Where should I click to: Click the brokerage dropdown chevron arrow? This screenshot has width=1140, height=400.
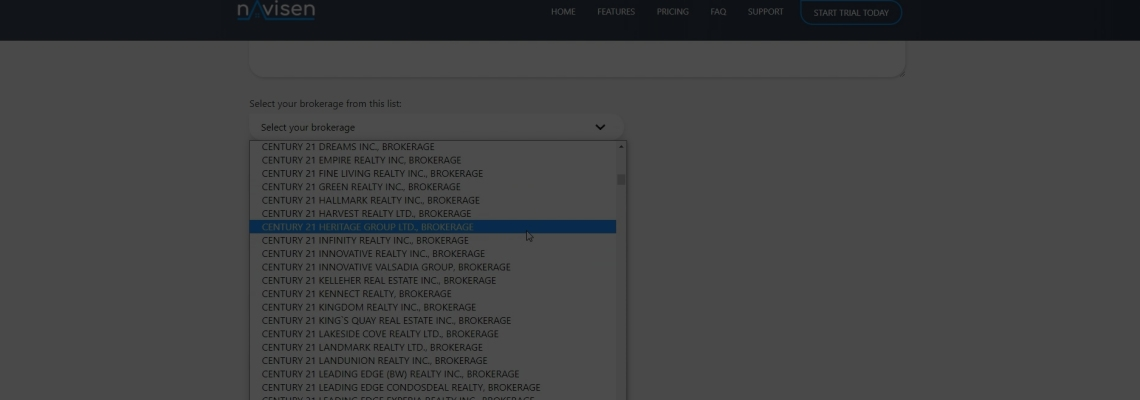(x=600, y=127)
